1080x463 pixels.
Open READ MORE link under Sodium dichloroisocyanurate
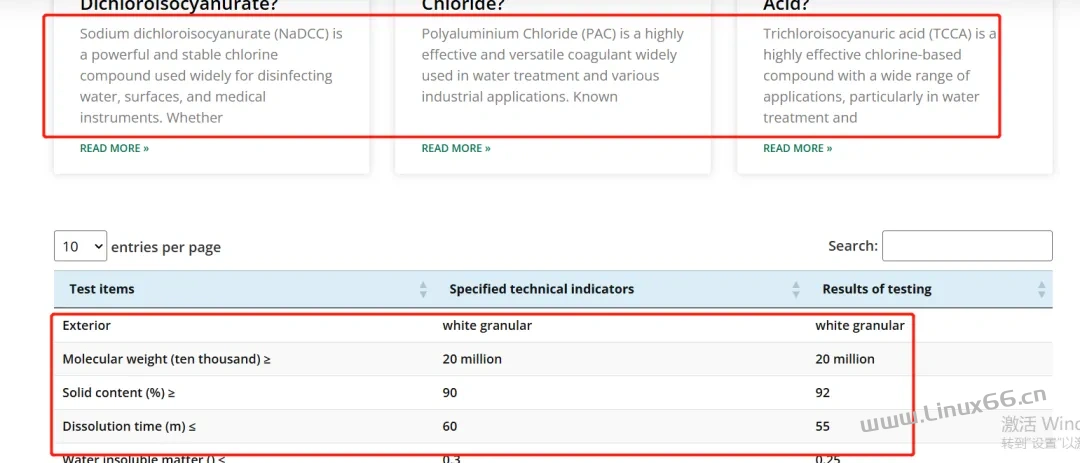pos(114,148)
